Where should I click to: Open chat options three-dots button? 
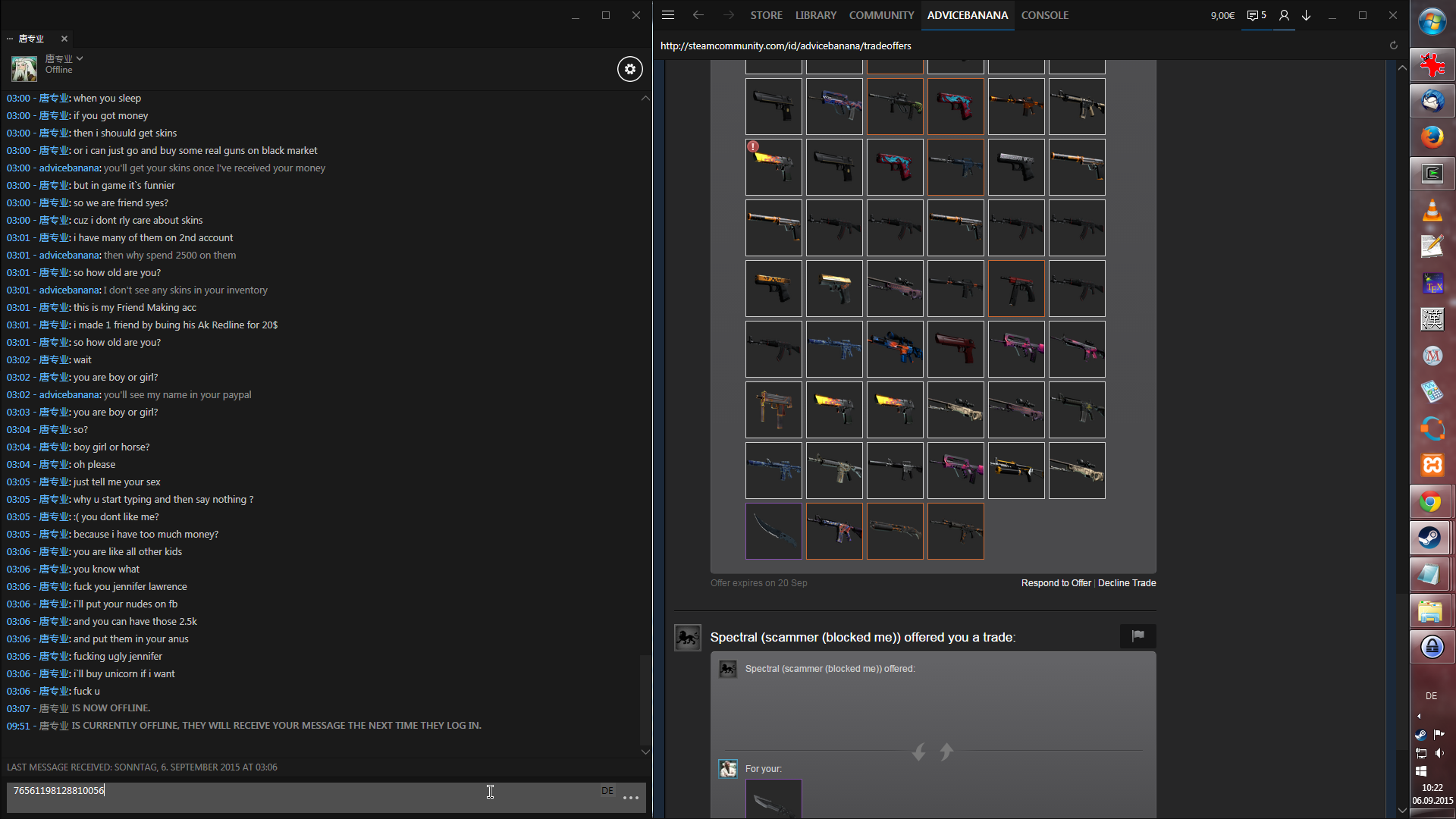click(x=630, y=798)
